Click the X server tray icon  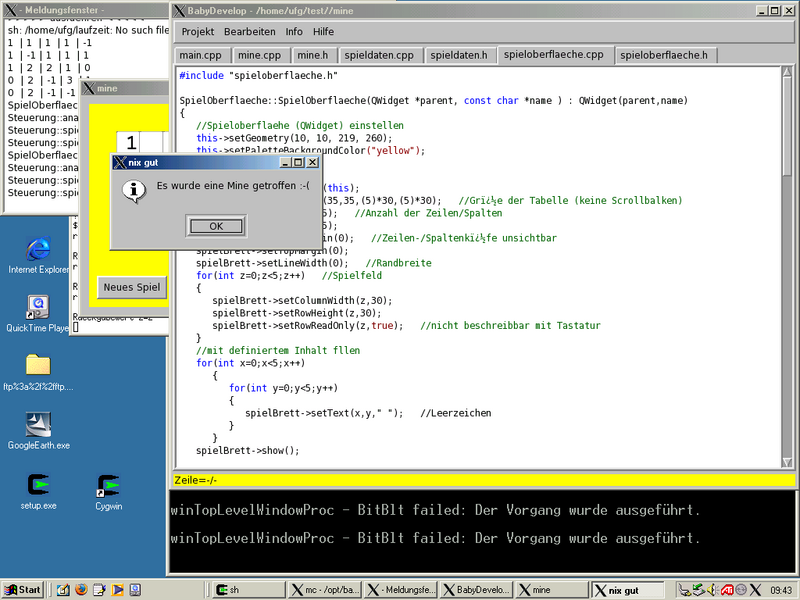point(755,590)
